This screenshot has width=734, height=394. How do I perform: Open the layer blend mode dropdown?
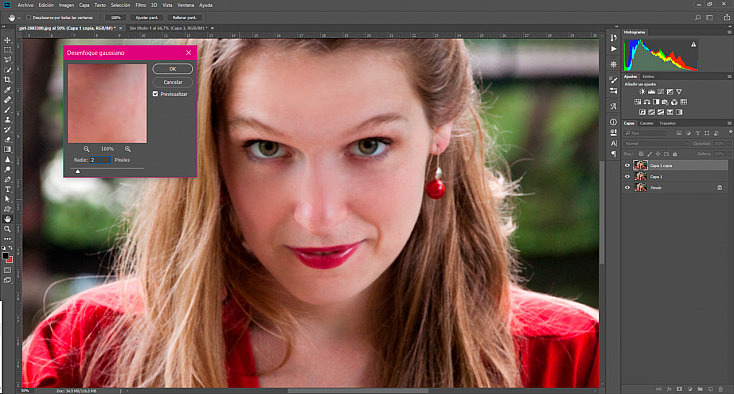(655, 144)
